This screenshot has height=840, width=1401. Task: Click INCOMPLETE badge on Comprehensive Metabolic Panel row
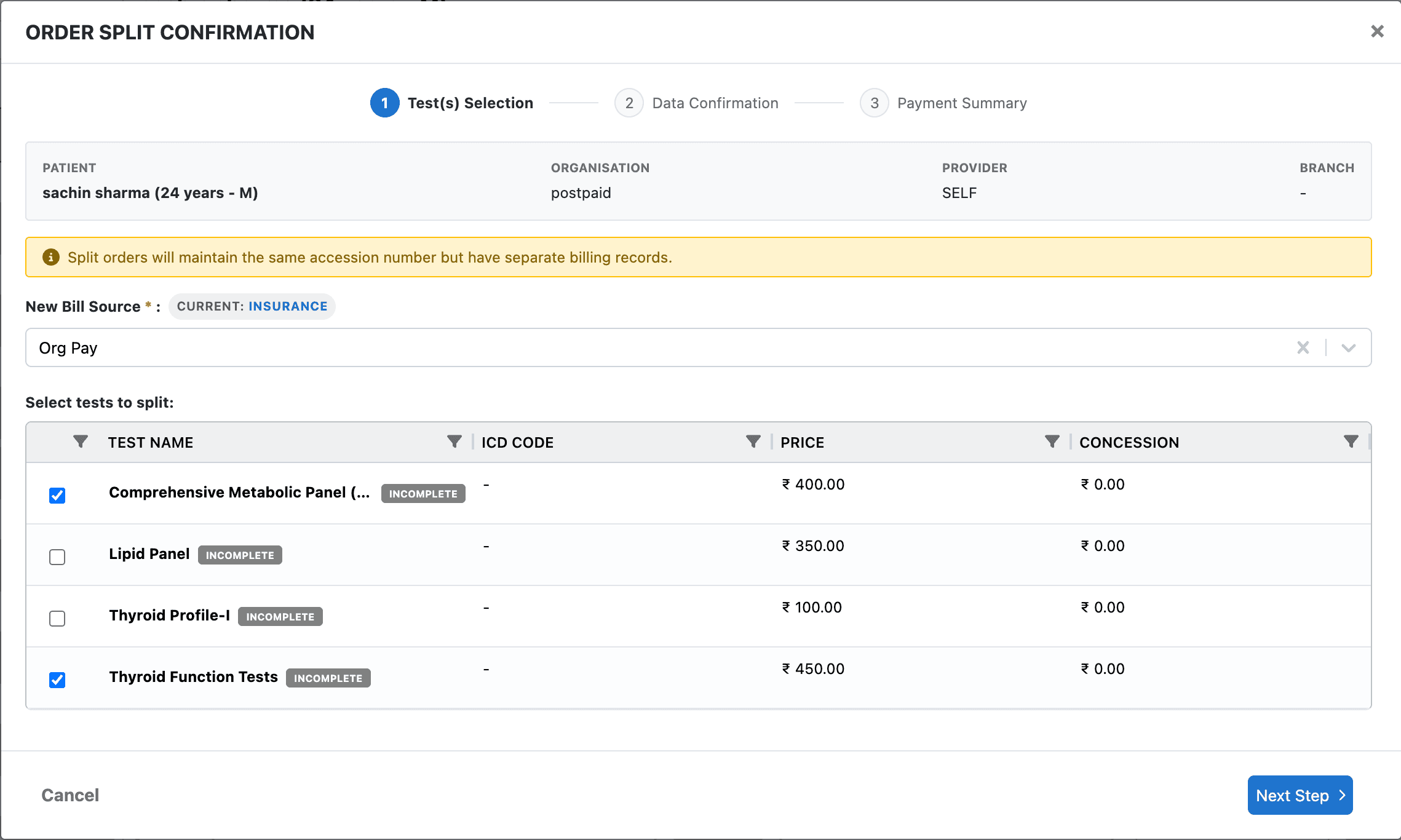click(423, 493)
